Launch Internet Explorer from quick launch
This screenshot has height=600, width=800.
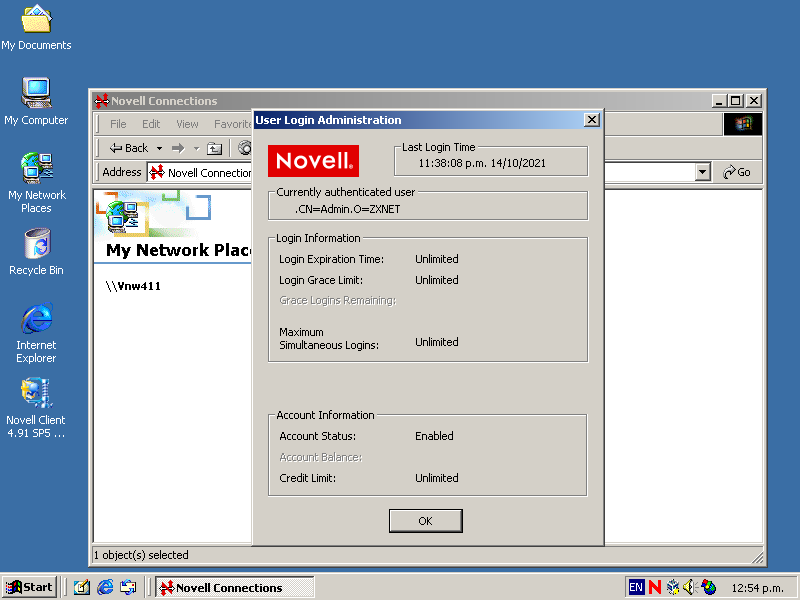point(105,588)
